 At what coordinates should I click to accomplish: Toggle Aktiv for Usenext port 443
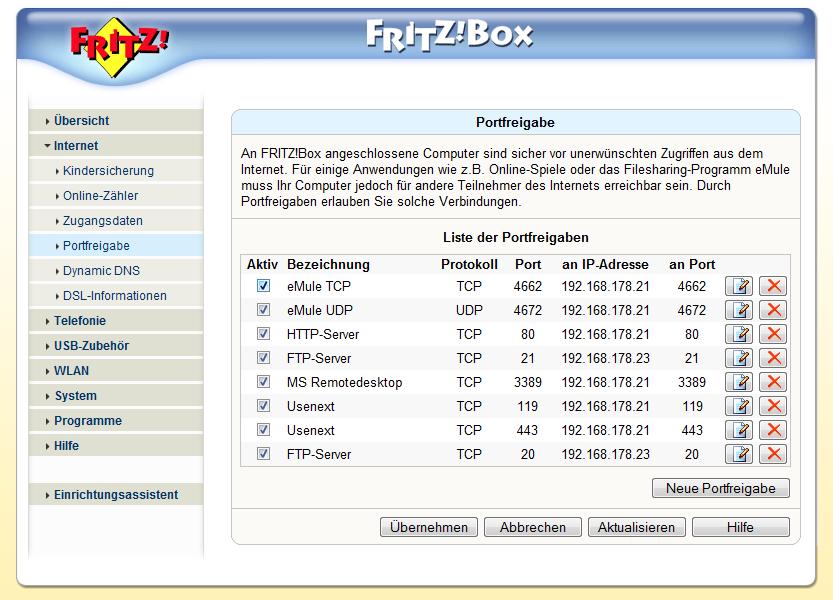pos(264,429)
